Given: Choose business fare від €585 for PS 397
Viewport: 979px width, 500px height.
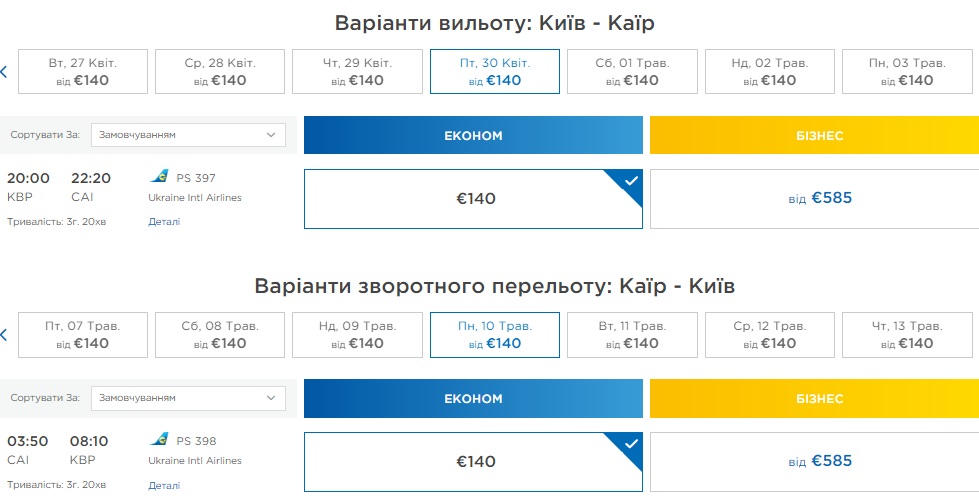Looking at the screenshot, I should tap(813, 199).
